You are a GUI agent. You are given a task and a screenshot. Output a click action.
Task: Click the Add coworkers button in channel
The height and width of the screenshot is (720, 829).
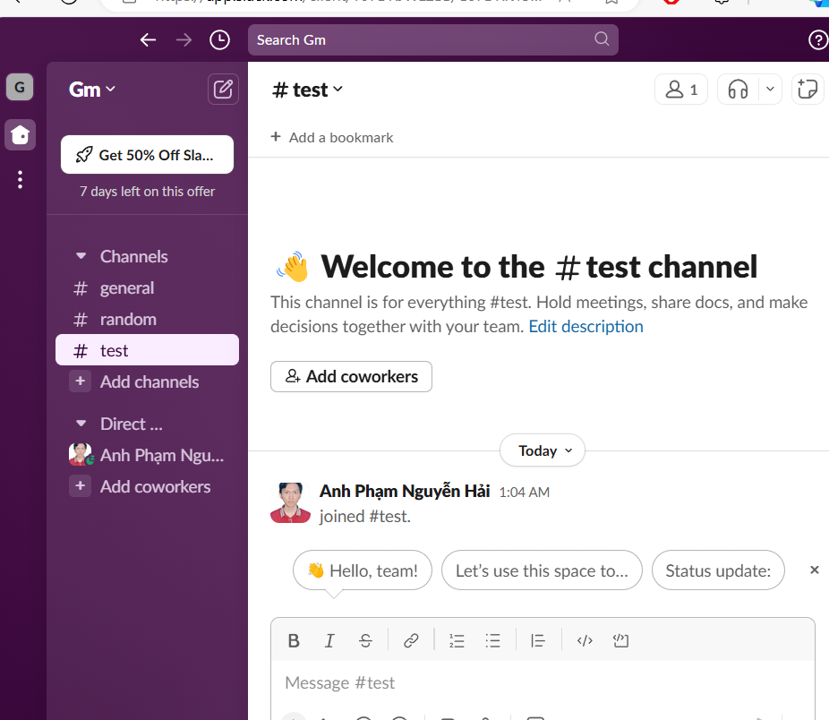point(351,376)
